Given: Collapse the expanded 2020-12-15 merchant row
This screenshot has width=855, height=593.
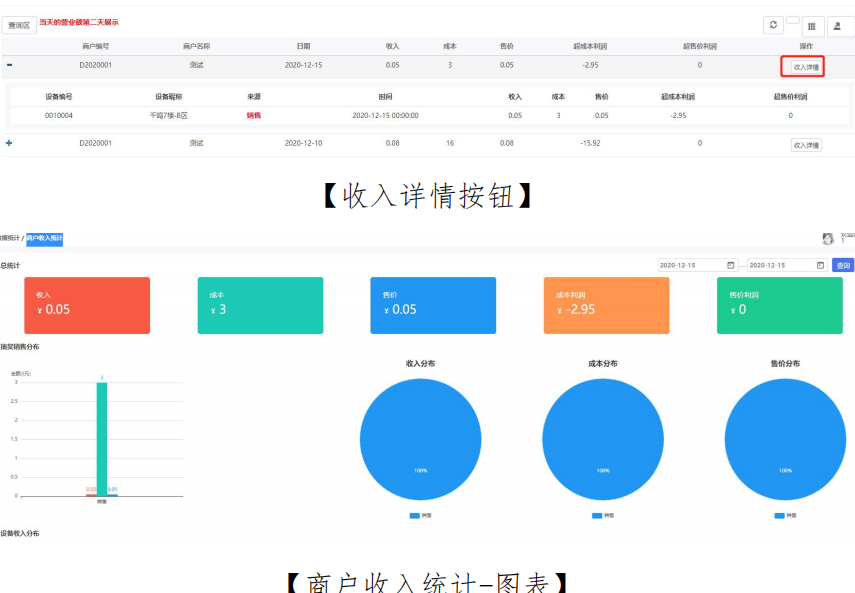Looking at the screenshot, I should (10, 65).
